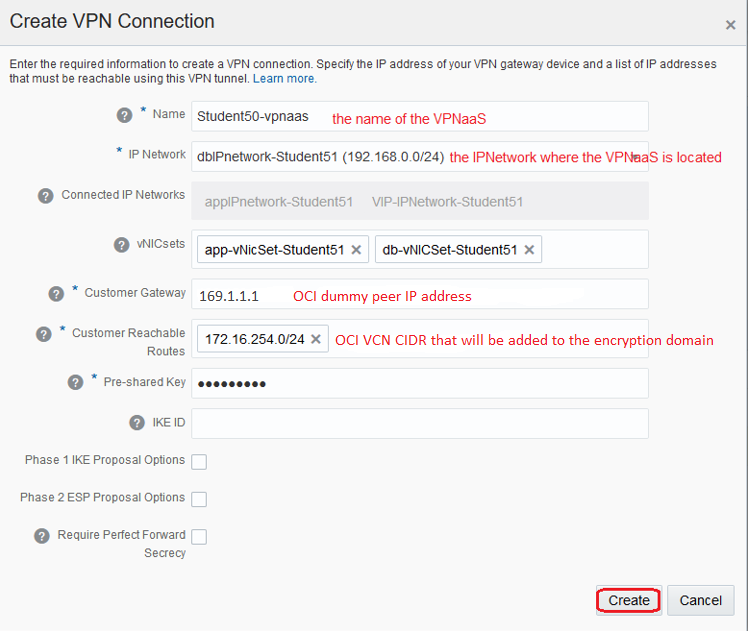Show help for Customer Reachable Routes
Image resolution: width=748 pixels, height=631 pixels.
pos(44,334)
